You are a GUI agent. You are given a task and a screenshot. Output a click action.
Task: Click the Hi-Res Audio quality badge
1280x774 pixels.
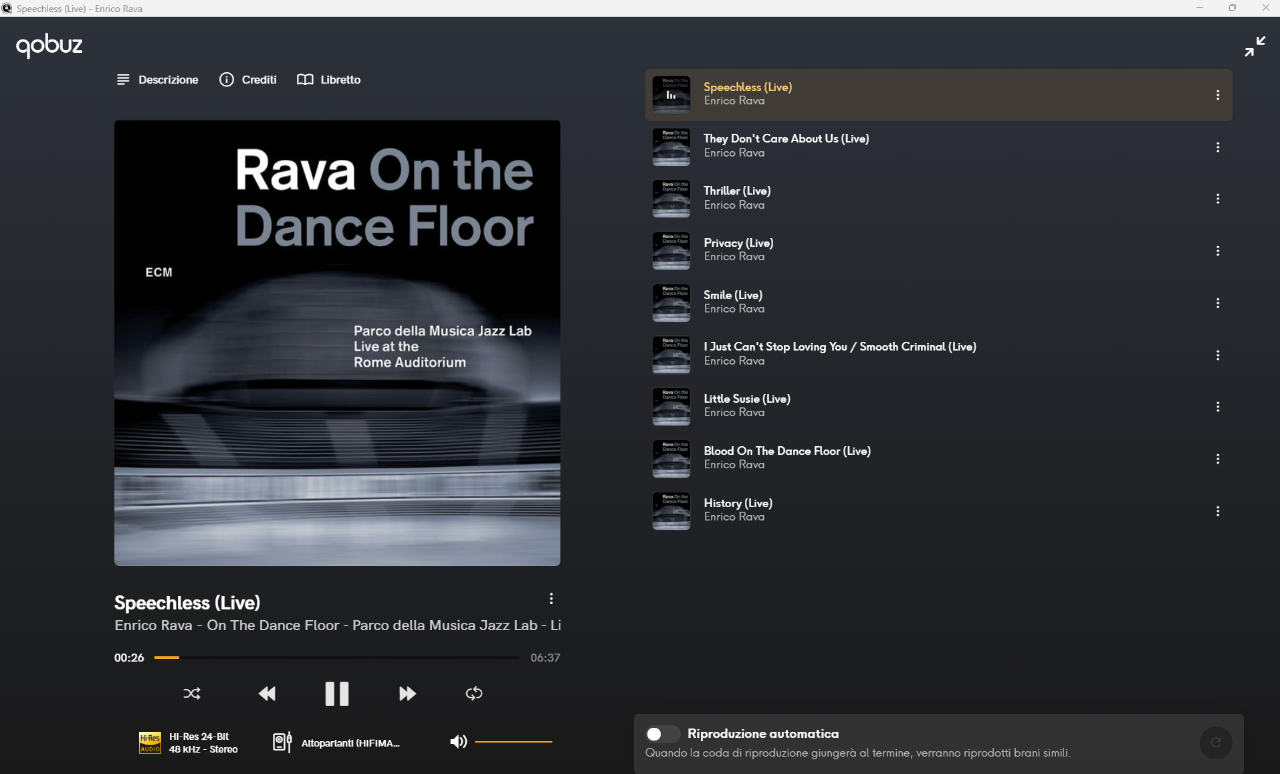[x=150, y=742]
